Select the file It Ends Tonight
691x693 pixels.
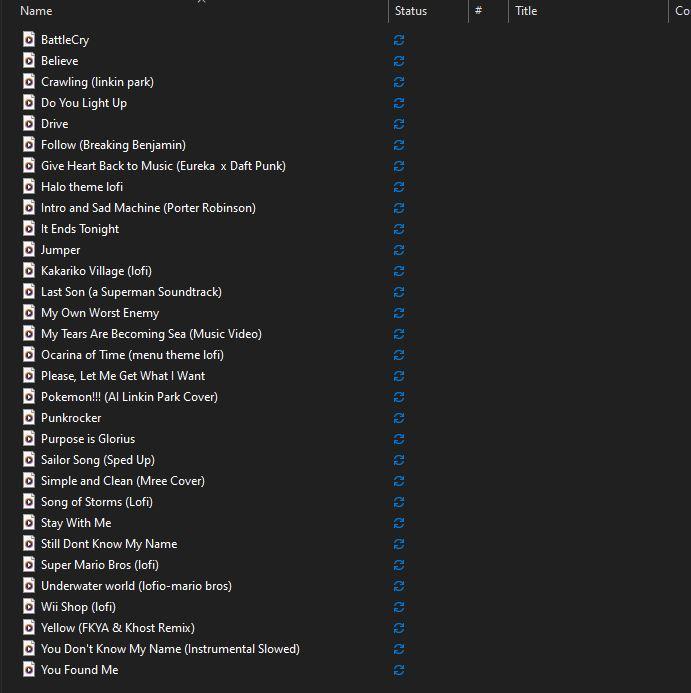click(80, 229)
